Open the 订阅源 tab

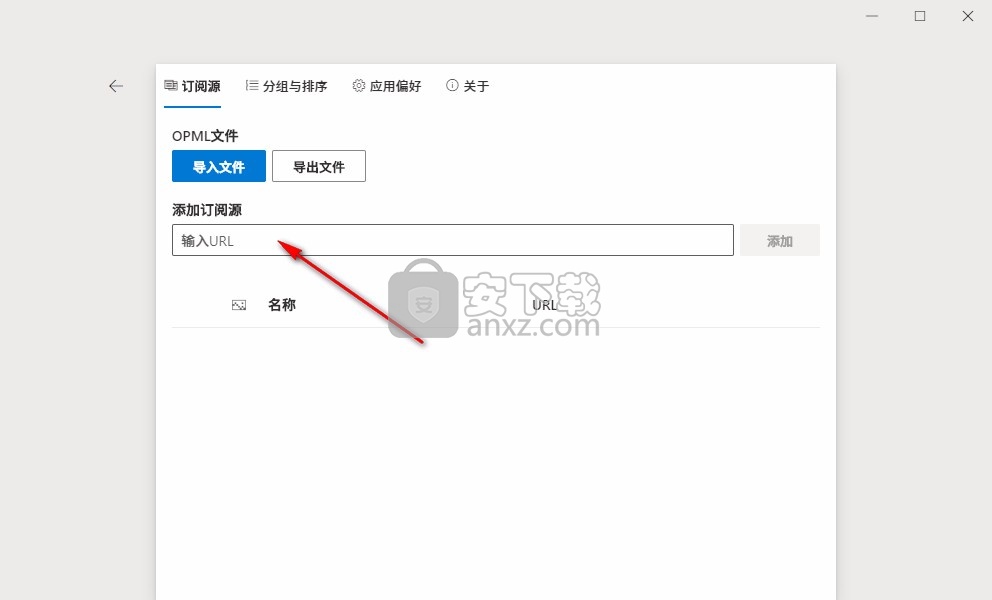click(192, 86)
